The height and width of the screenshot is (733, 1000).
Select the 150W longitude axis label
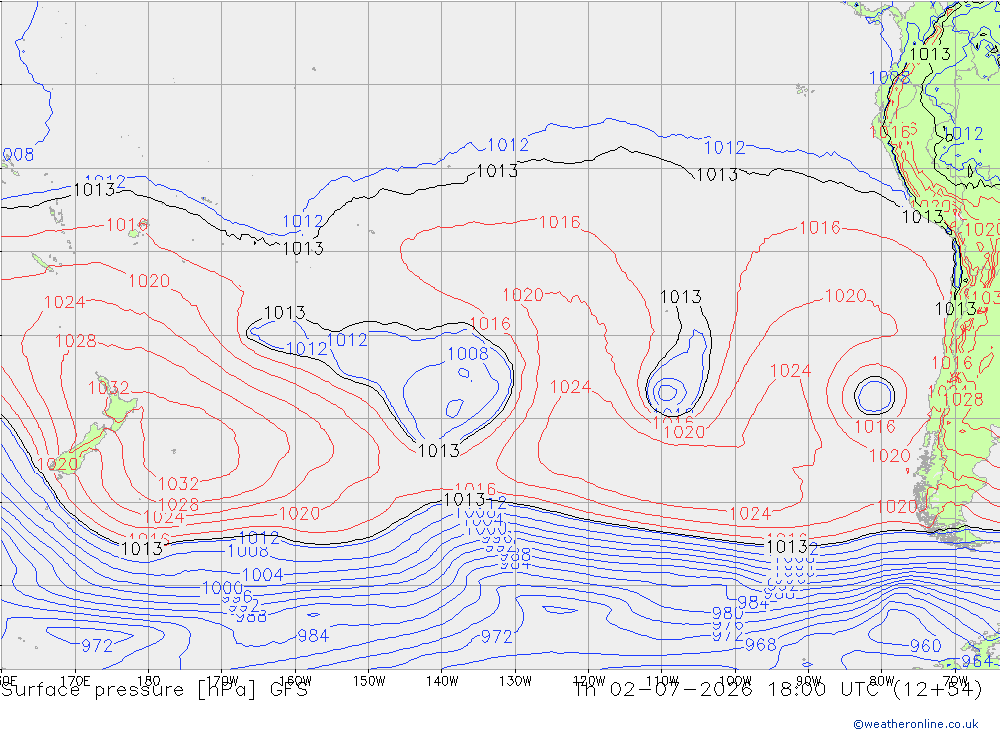click(369, 681)
